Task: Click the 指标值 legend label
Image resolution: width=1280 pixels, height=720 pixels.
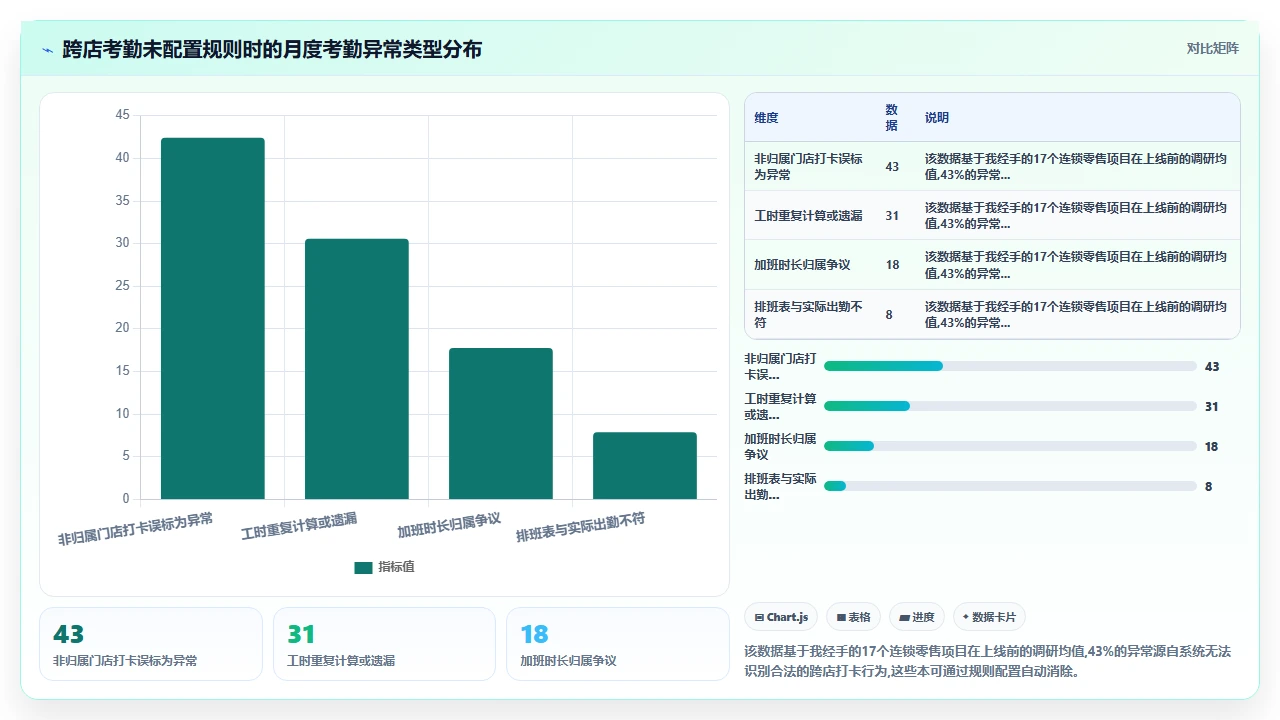Action: pos(396,567)
